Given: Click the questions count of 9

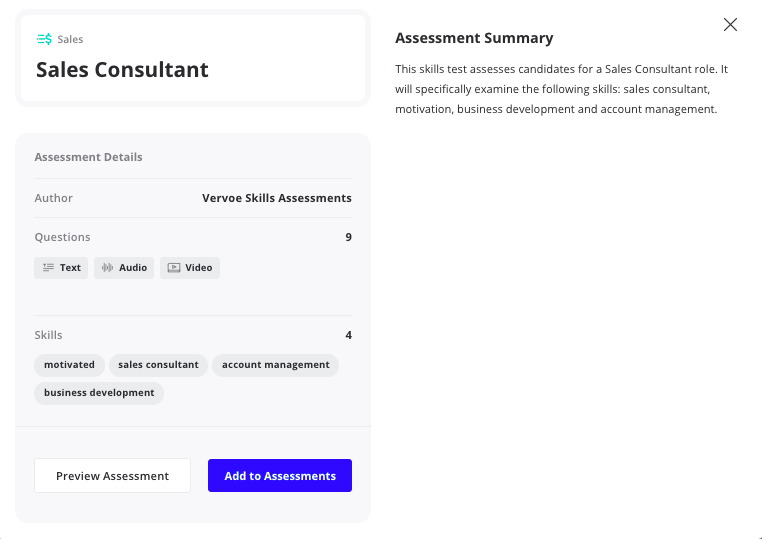Looking at the screenshot, I should pyautogui.click(x=348, y=237).
